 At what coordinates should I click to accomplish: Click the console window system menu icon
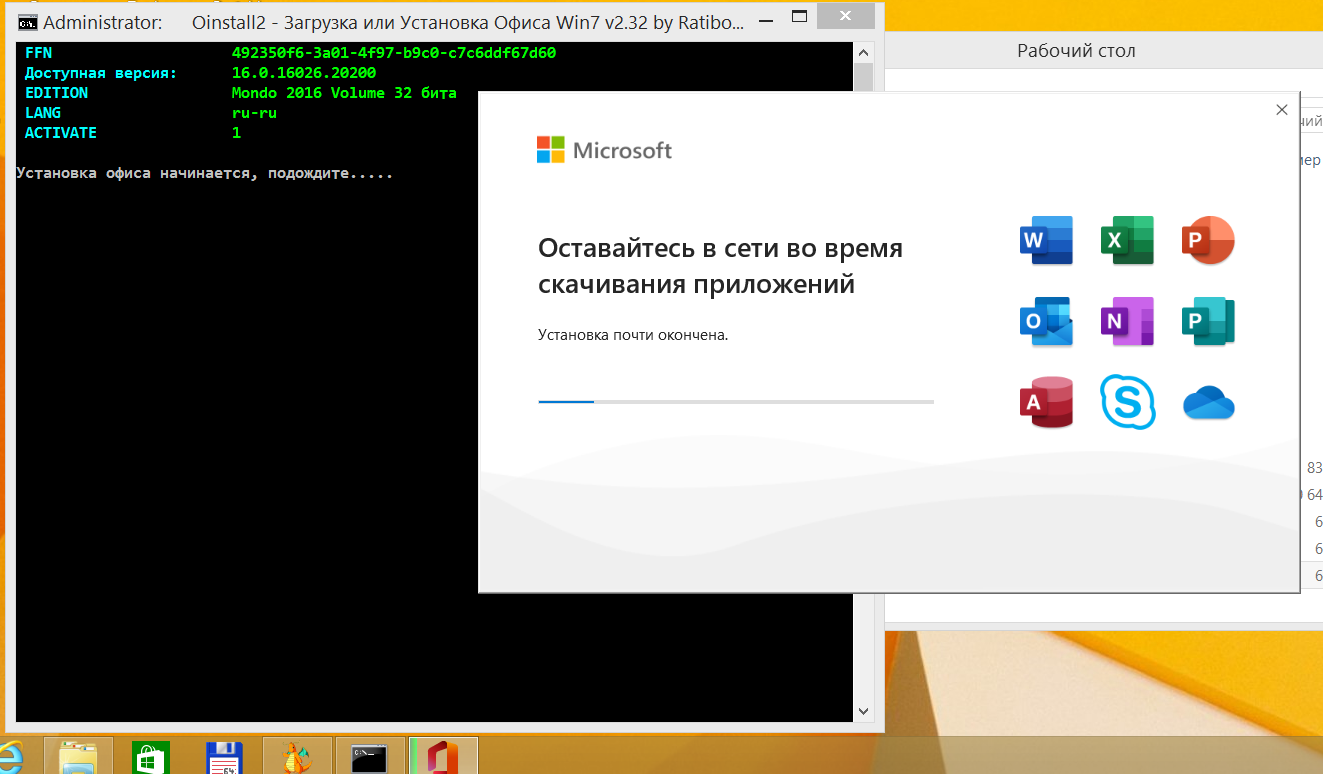(29, 22)
